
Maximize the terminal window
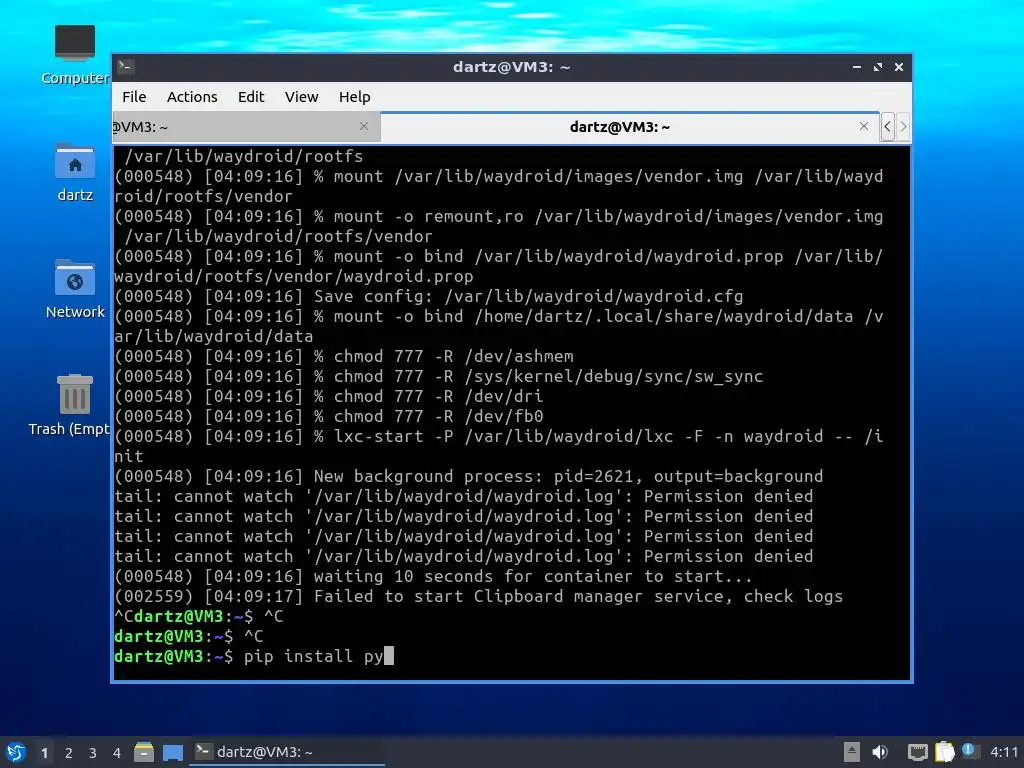(878, 67)
